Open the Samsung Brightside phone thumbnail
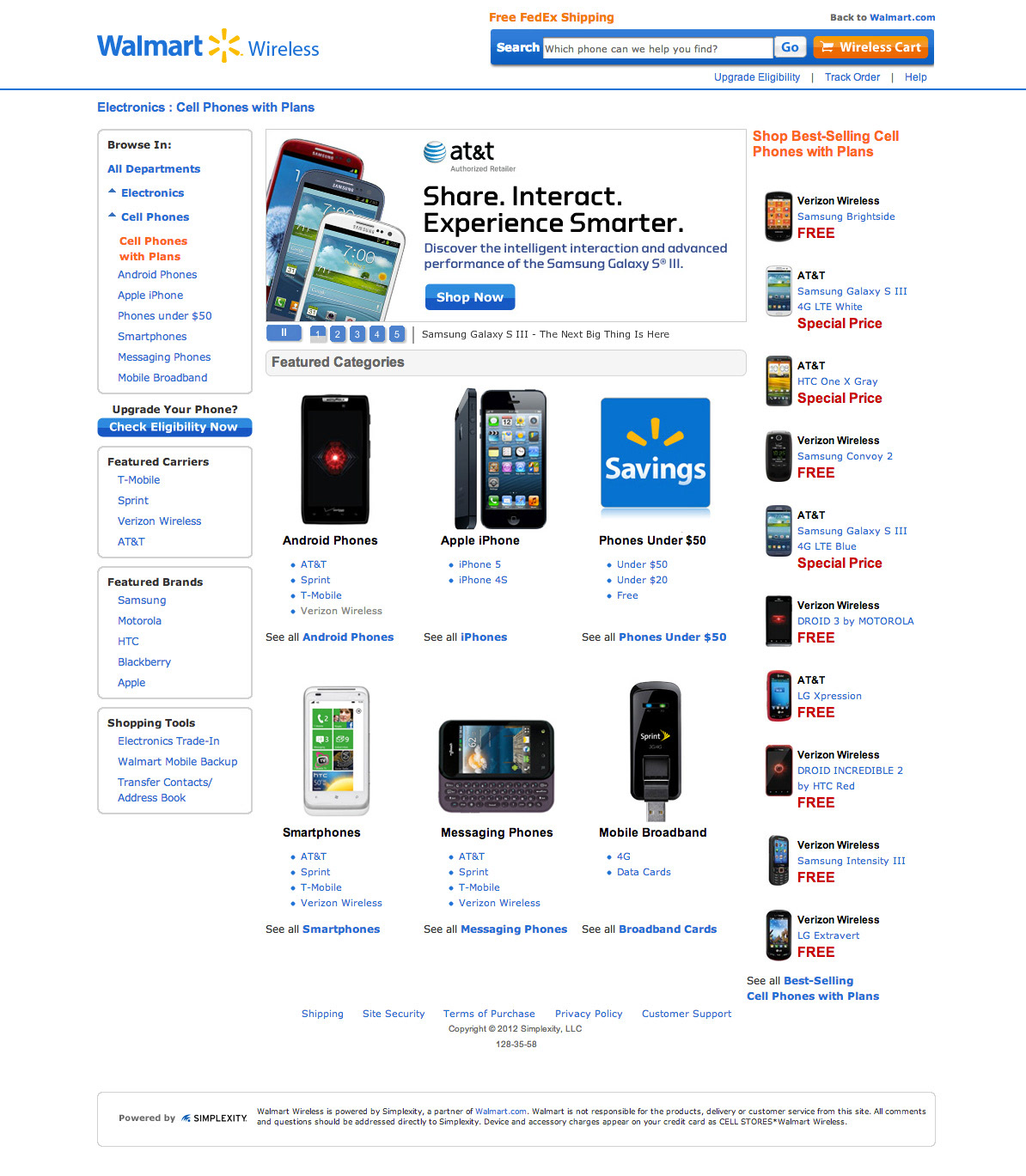Image resolution: width=1026 pixels, height=1176 pixels. (779, 216)
